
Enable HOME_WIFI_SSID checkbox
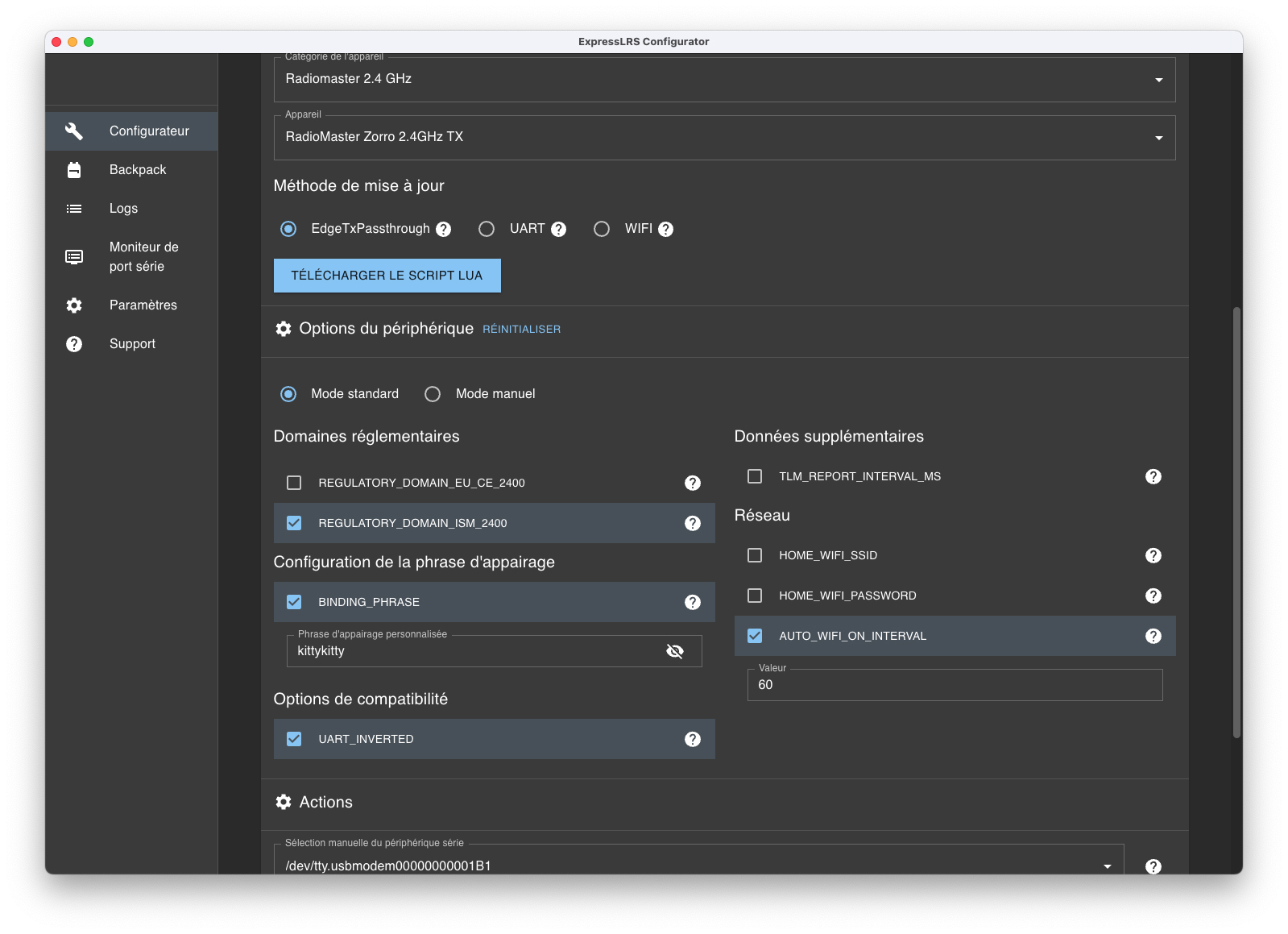755,555
